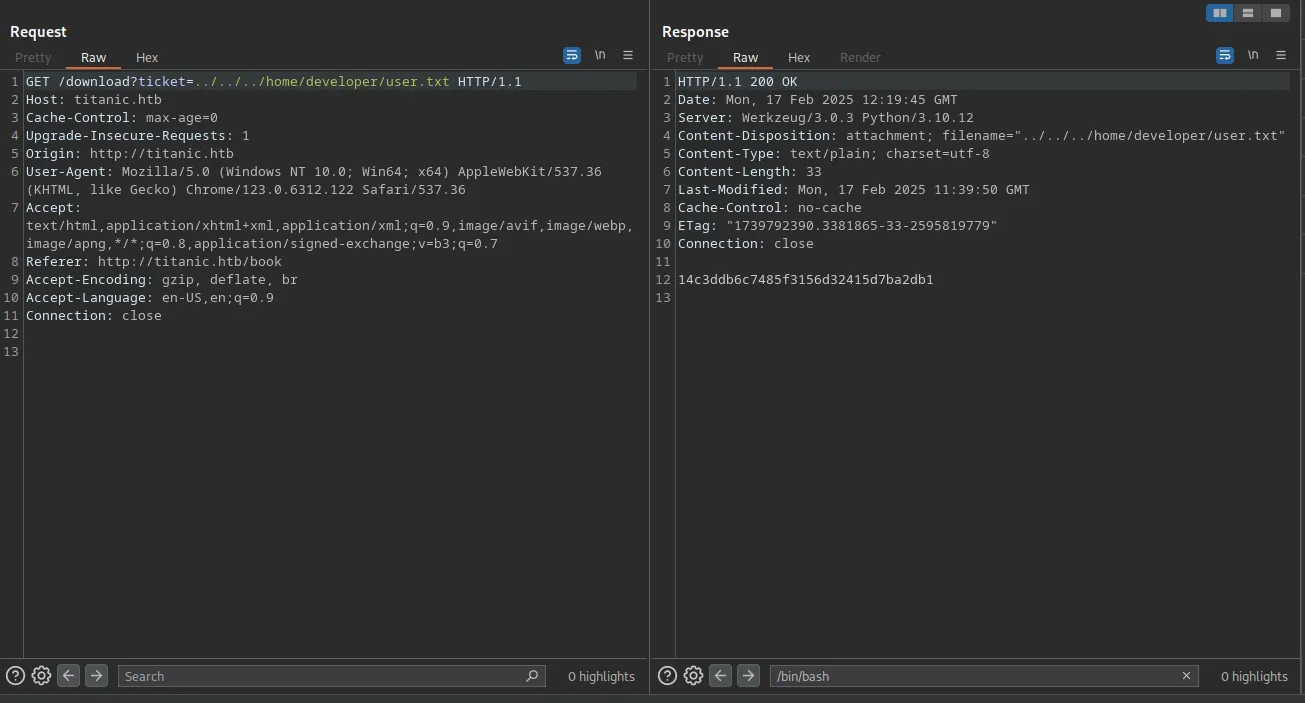
Task: Toggle word wrap in Request panel
Action: [572, 56]
